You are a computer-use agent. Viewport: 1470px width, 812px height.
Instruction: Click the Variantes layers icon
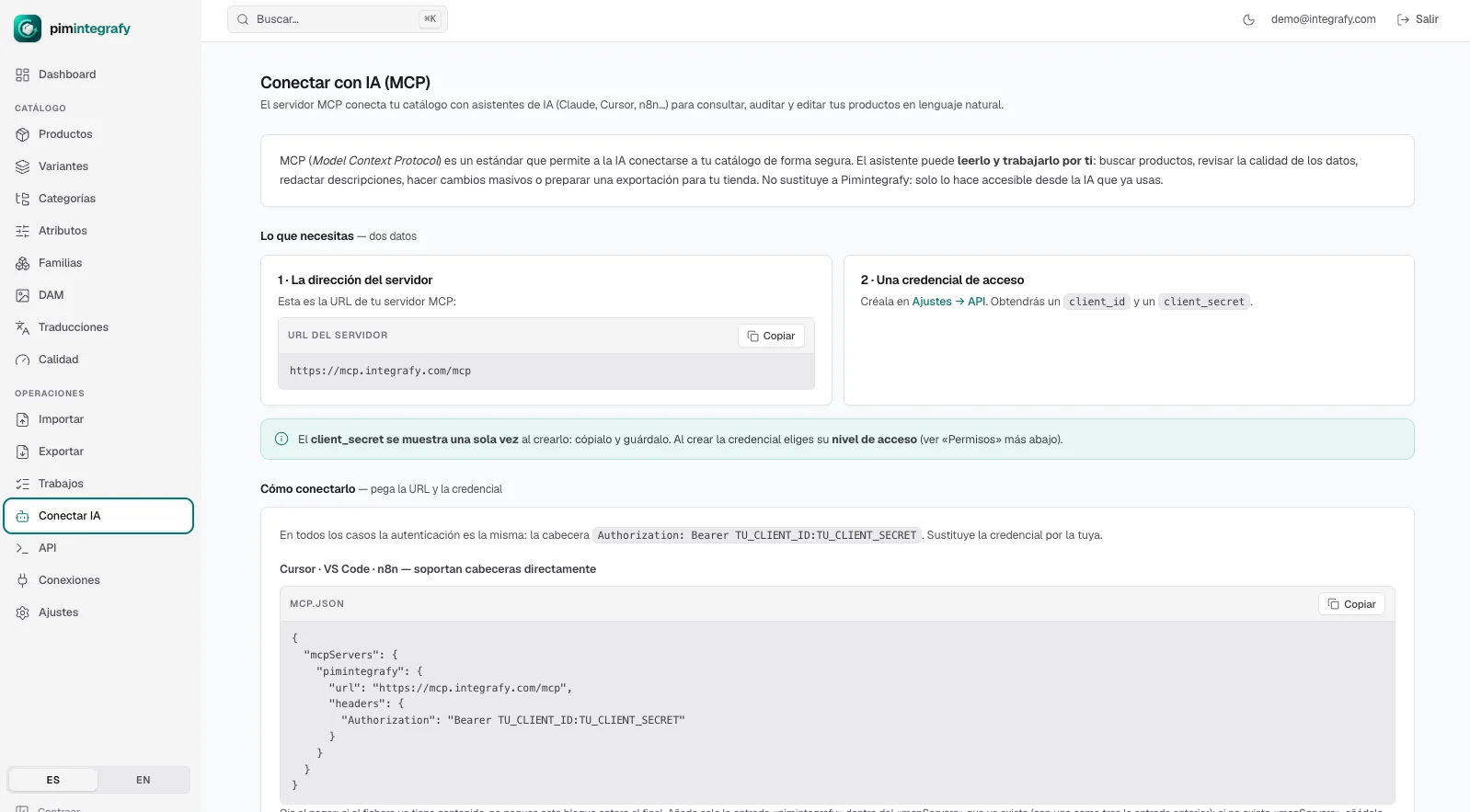(23, 166)
